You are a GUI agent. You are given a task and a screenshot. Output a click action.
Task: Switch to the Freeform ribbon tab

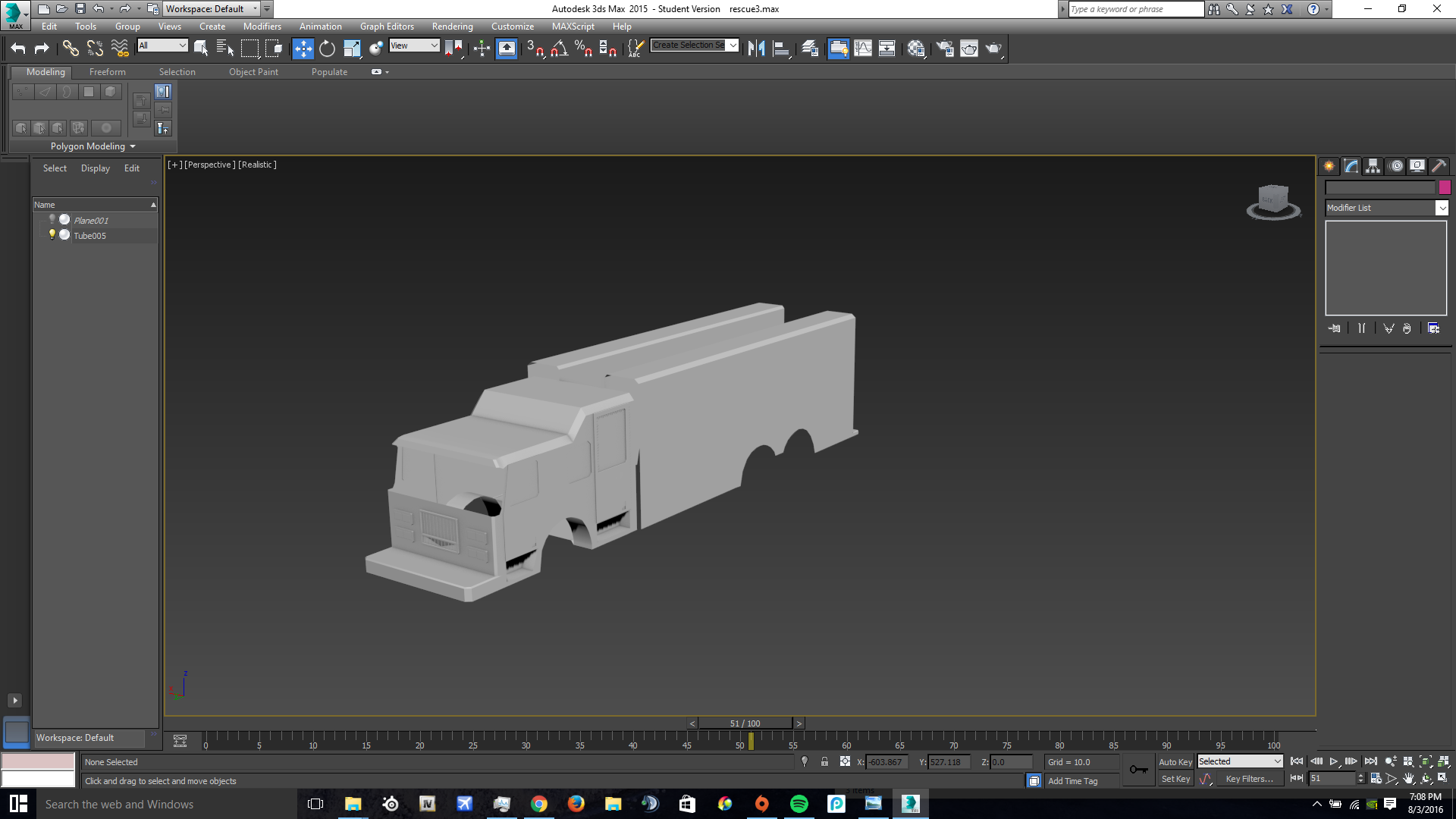pos(107,72)
